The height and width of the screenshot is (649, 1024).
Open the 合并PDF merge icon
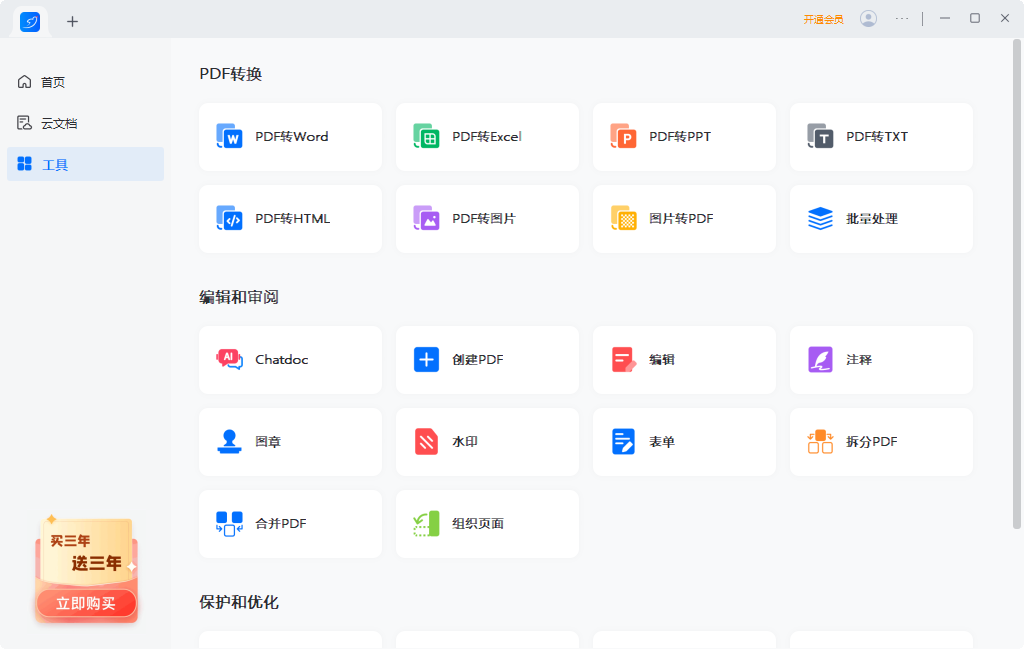point(229,524)
